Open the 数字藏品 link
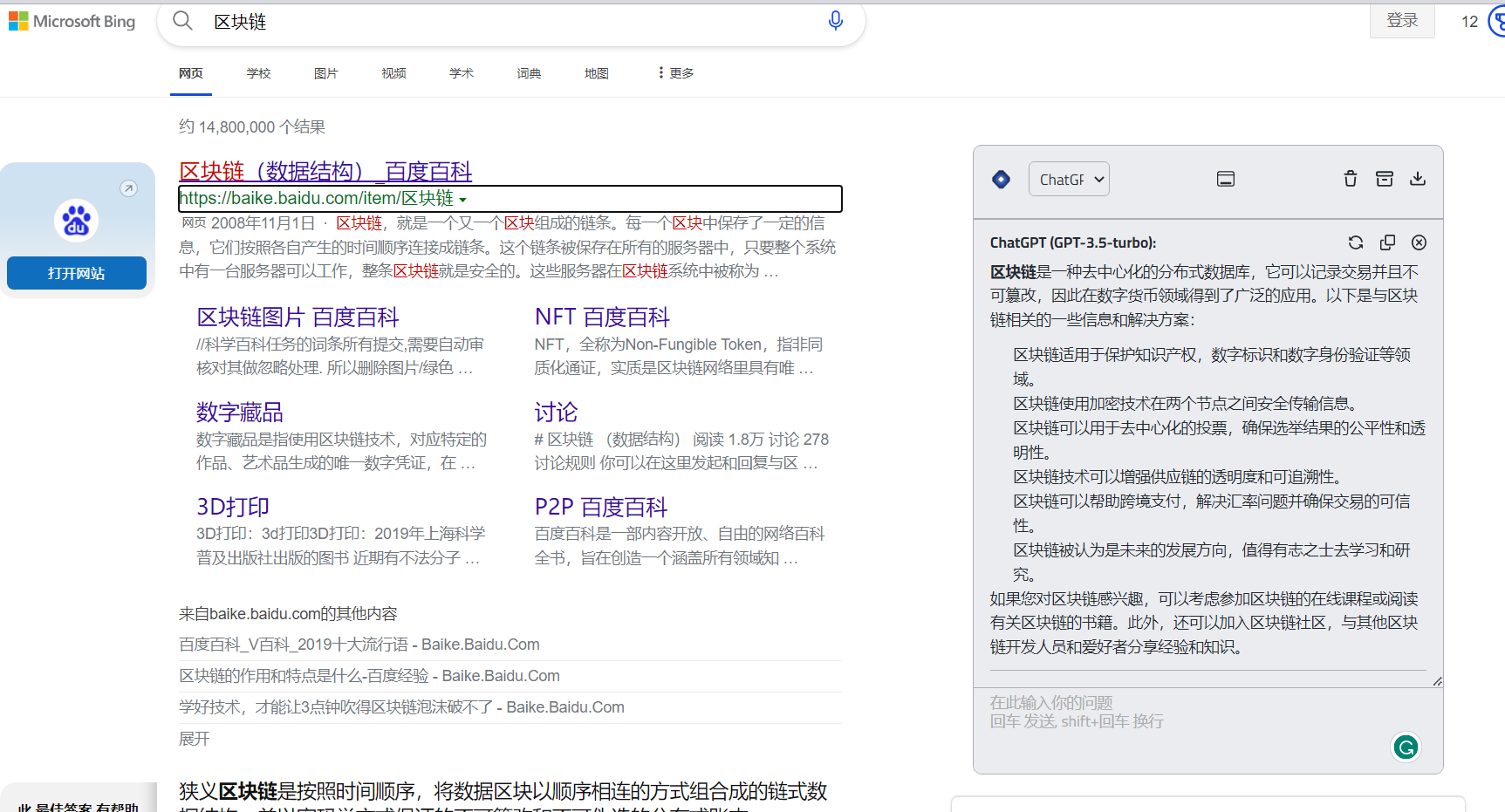Screen dimensions: 1505x812 pyautogui.click(x=240, y=412)
